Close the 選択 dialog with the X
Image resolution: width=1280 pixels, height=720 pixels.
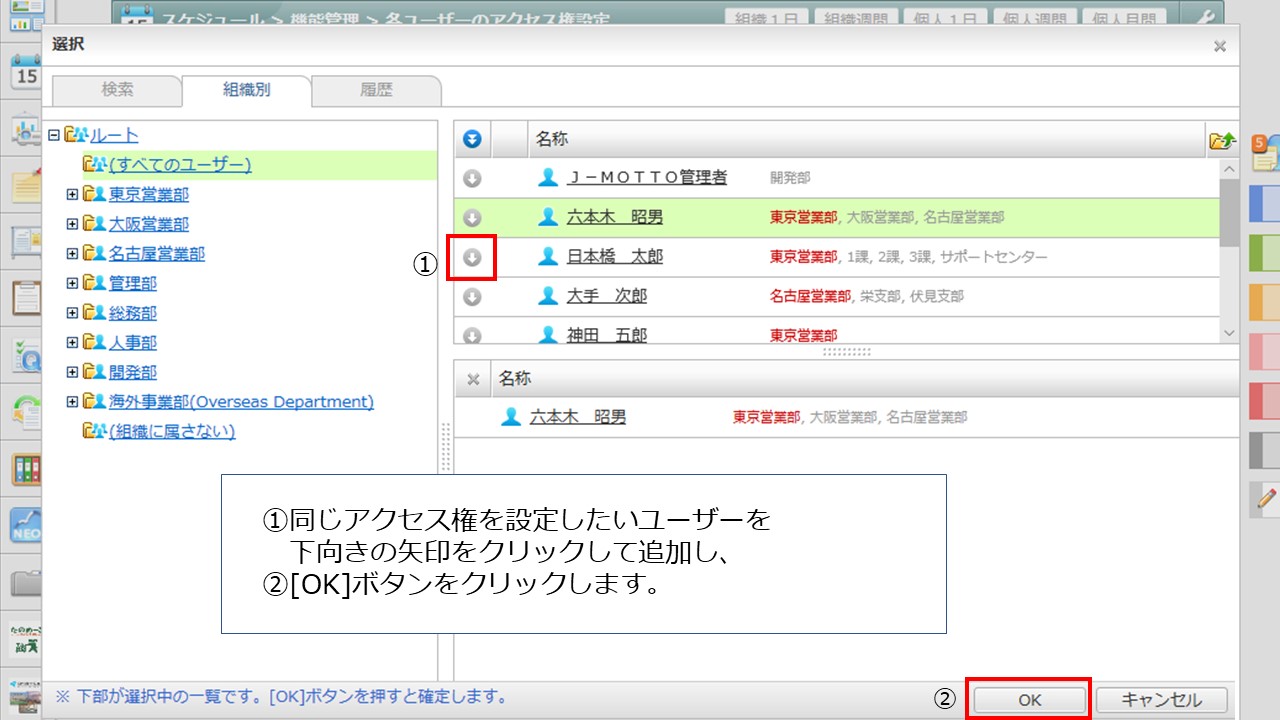[1219, 46]
